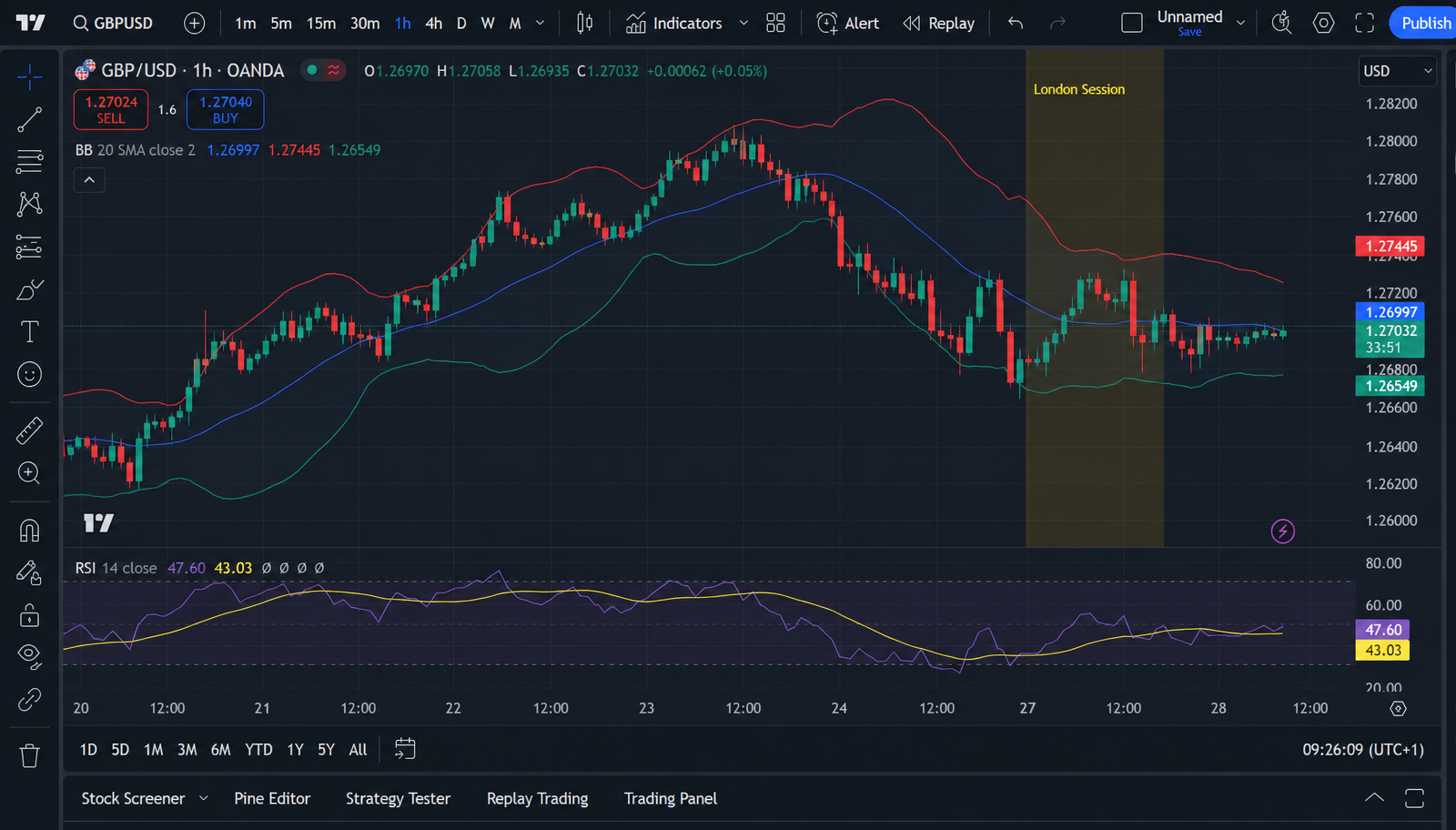Viewport: 1456px width, 830px height.
Task: Select the 1M date range
Action: coord(154,749)
